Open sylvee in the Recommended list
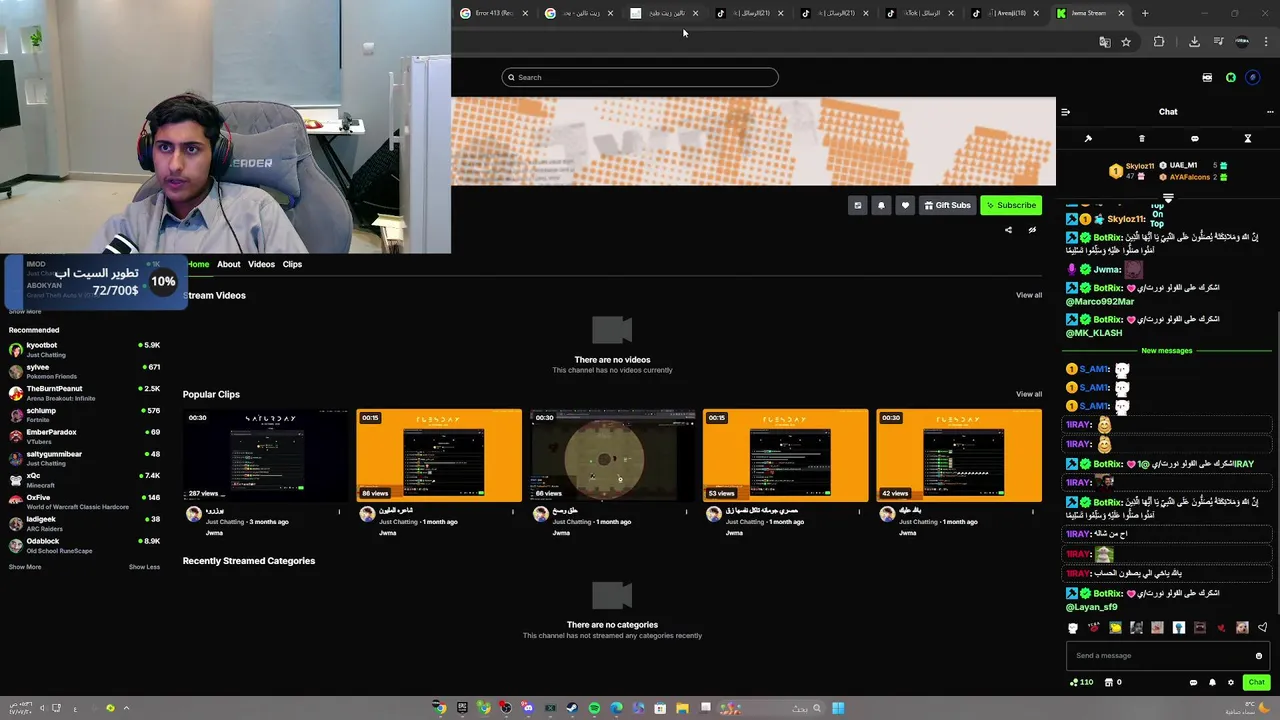The height and width of the screenshot is (720, 1280). coord(84,371)
